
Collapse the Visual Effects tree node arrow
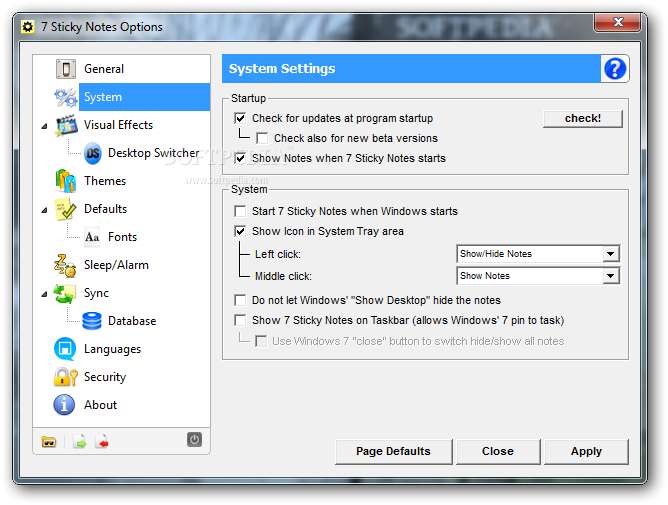pyautogui.click(x=44, y=126)
